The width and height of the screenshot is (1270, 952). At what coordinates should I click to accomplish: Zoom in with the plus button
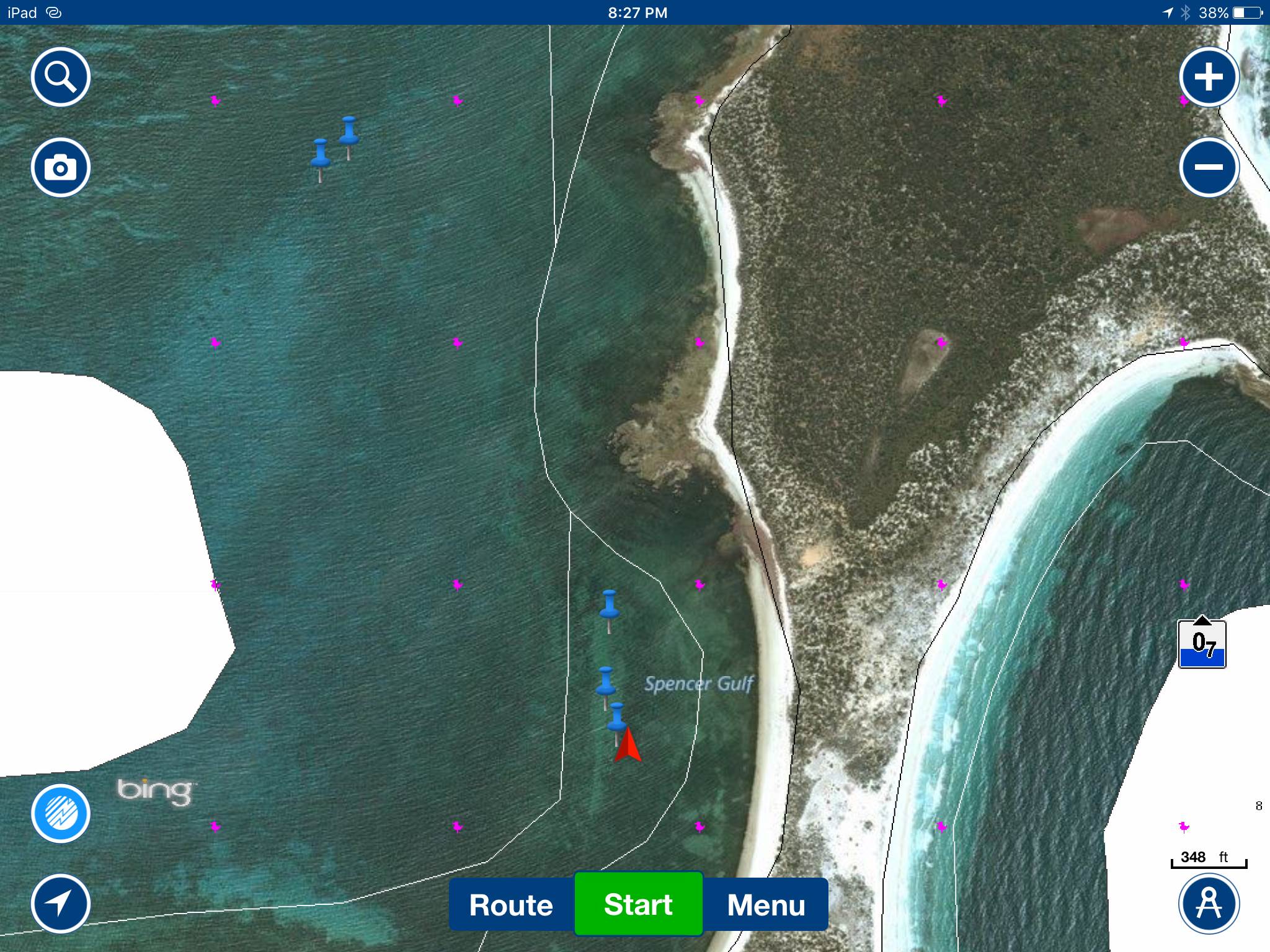(x=1209, y=77)
